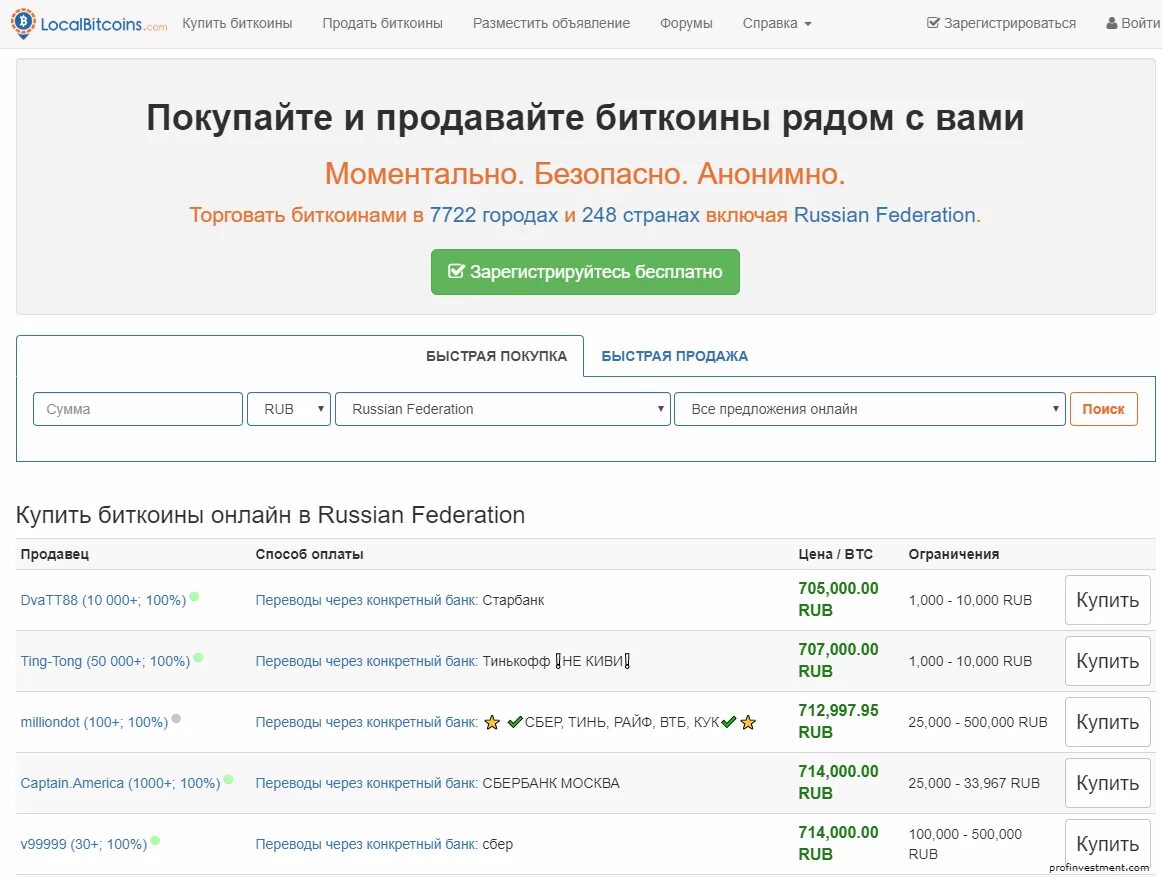Open seller profile DvaTT88 (10 000+; 100%)

click(x=103, y=600)
